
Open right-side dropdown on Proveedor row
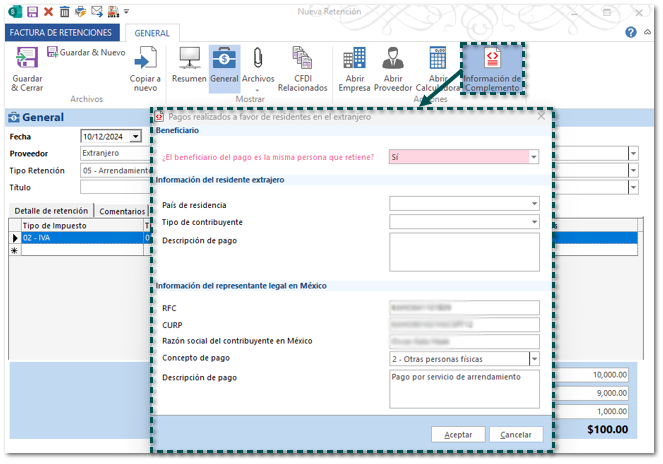click(x=633, y=153)
